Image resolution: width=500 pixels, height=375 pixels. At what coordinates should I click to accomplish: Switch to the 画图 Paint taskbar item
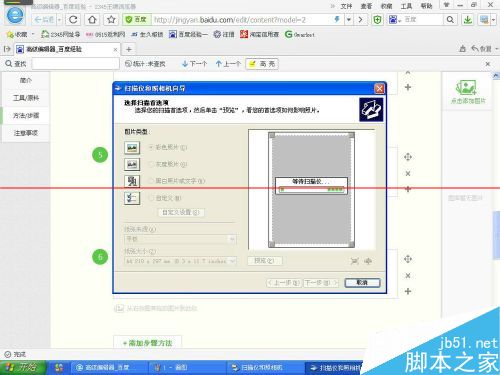click(x=188, y=367)
